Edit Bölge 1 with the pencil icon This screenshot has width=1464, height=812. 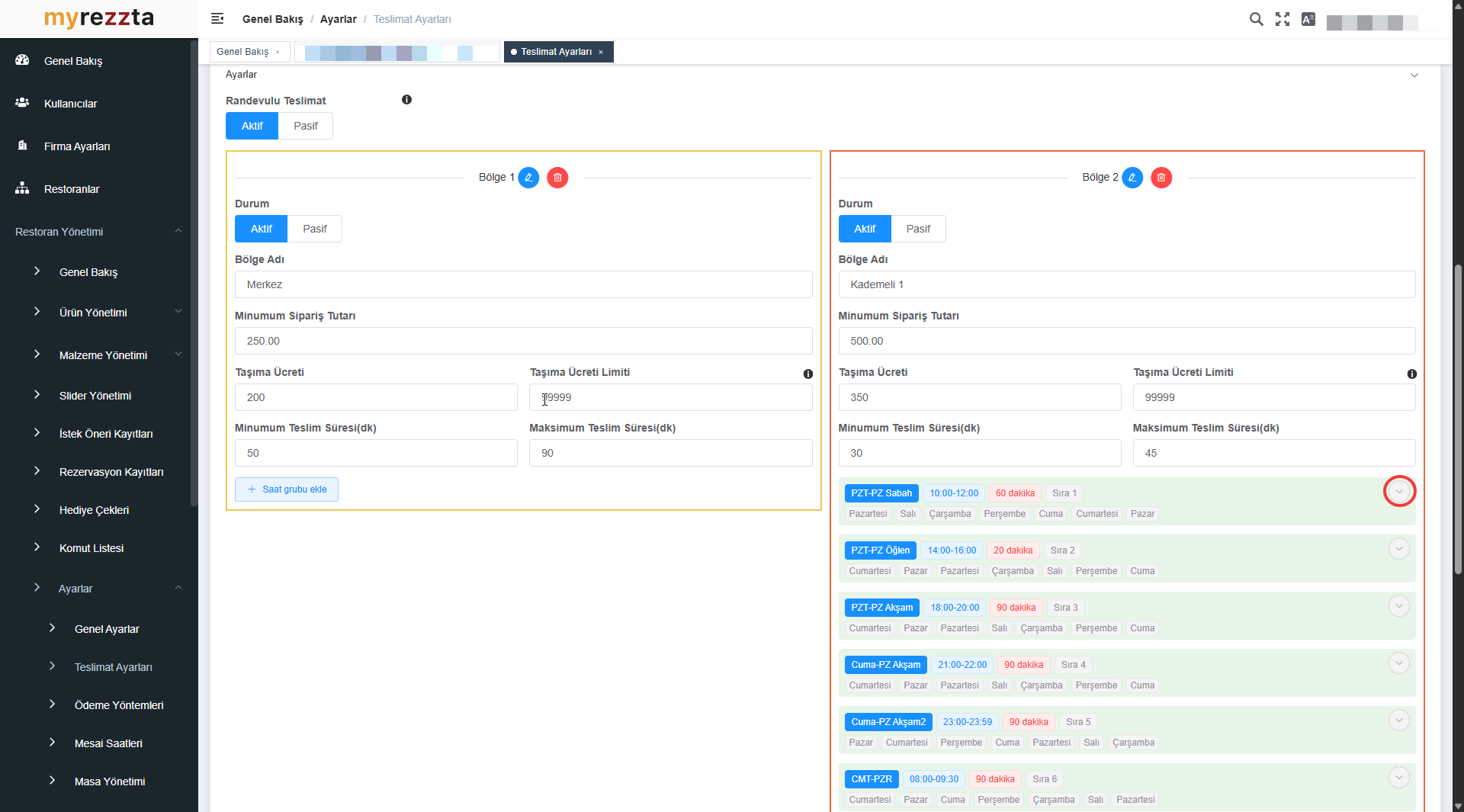tap(528, 178)
